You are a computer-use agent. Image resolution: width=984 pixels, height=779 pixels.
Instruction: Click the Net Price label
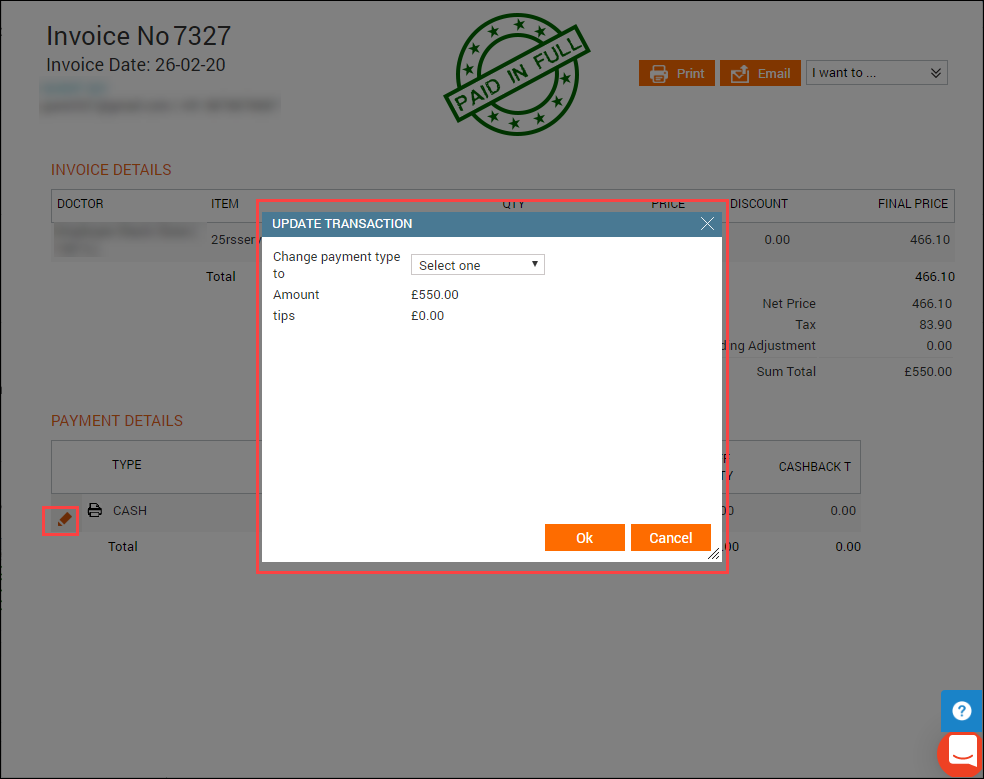click(789, 303)
